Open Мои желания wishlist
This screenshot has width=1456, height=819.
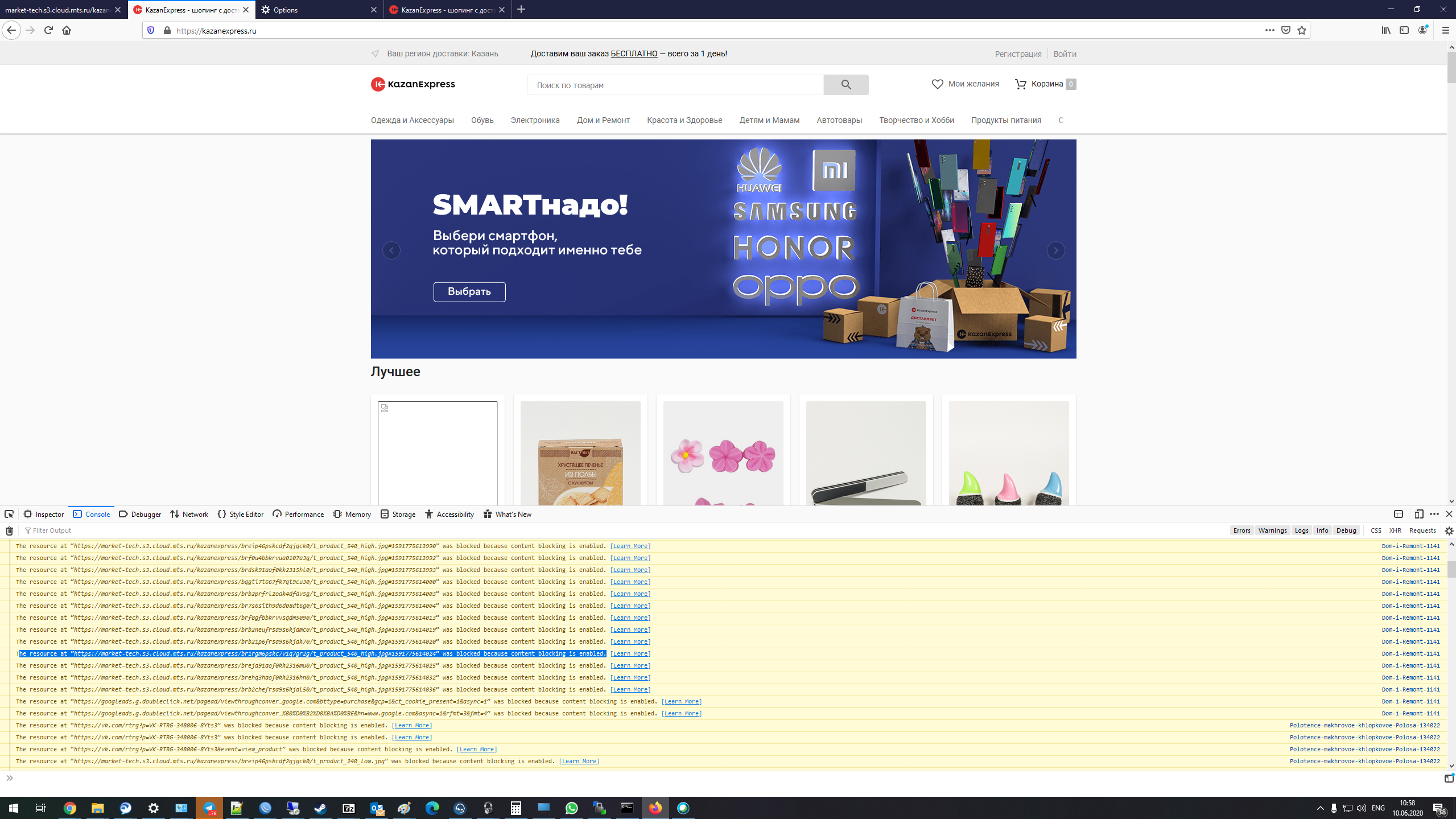pyautogui.click(x=966, y=84)
